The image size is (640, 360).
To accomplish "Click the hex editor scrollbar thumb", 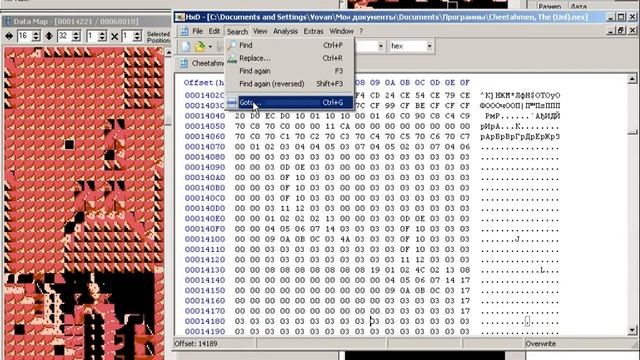I will pos(632,132).
